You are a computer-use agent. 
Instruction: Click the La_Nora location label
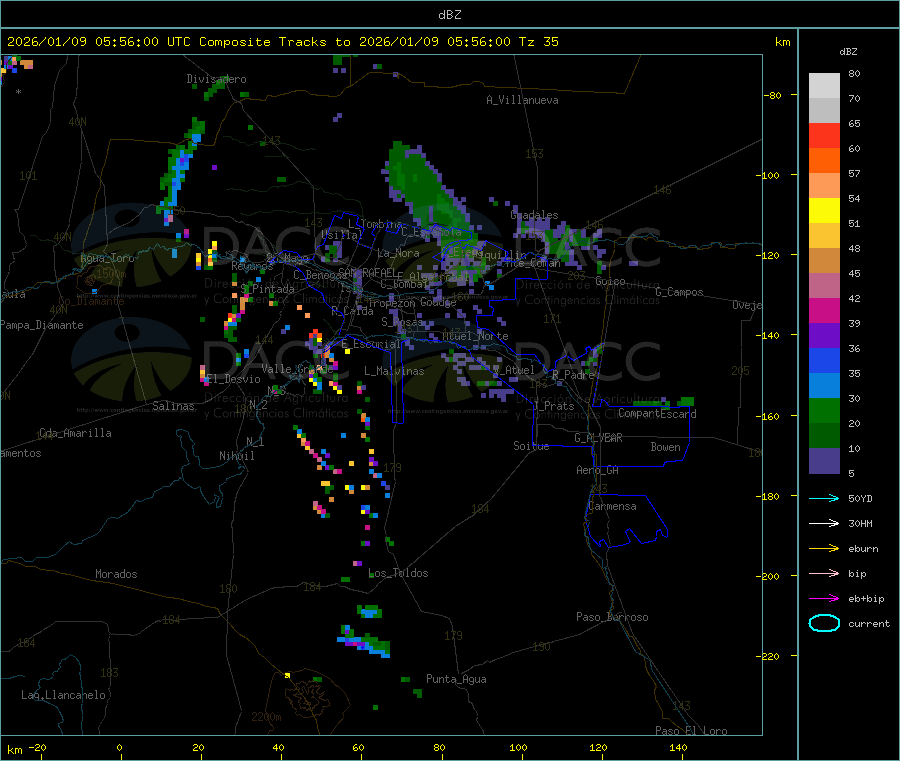[x=398, y=253]
